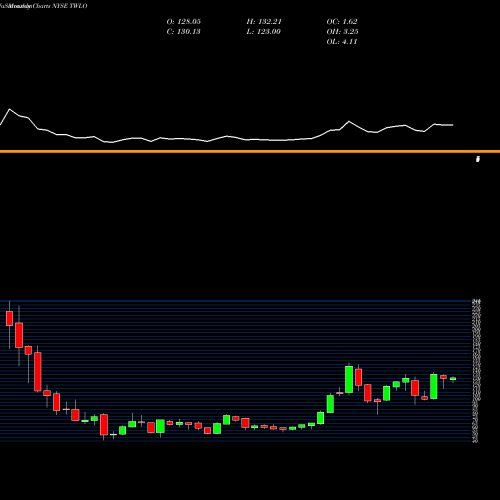
Task: Click the 'OC: 1.62' reading
Action: pyautogui.click(x=342, y=22)
